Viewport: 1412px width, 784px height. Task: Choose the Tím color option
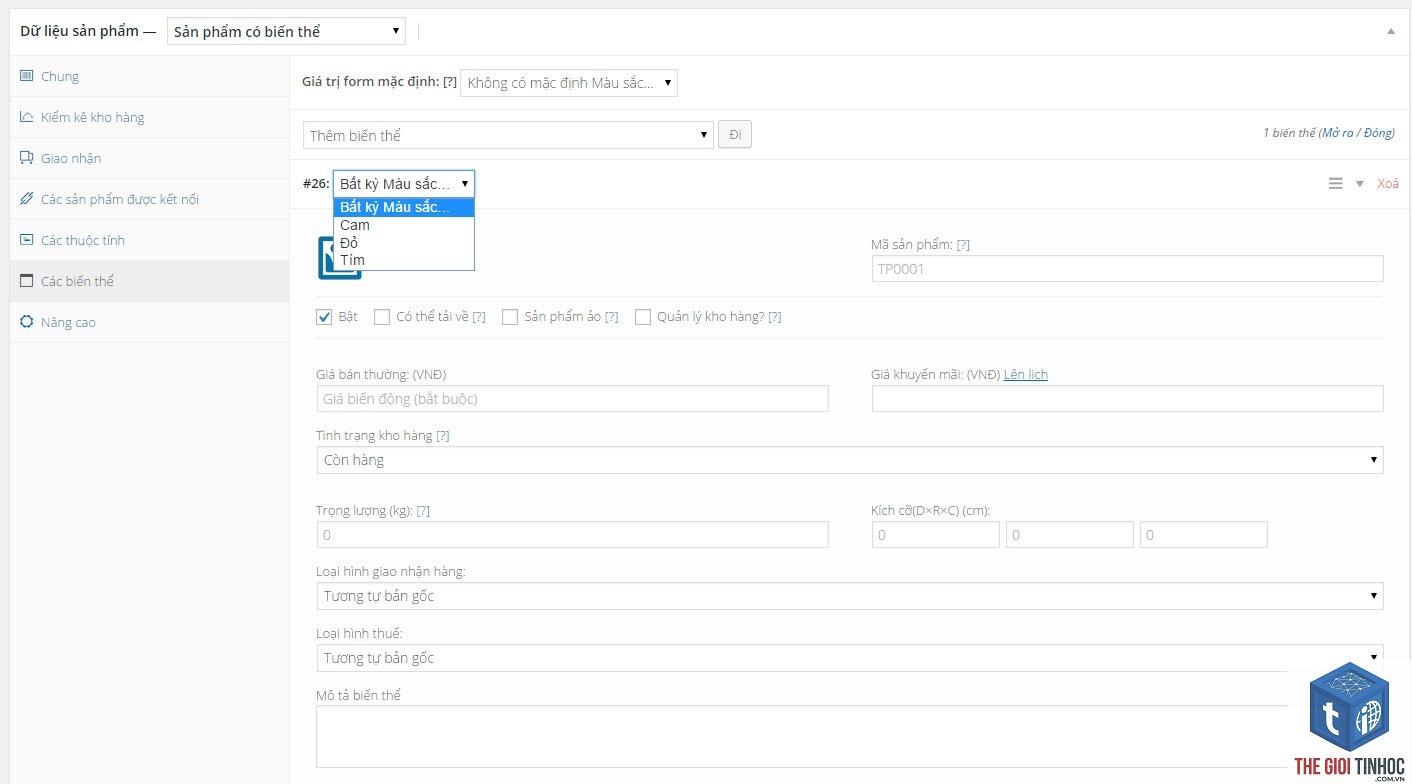pyautogui.click(x=404, y=260)
